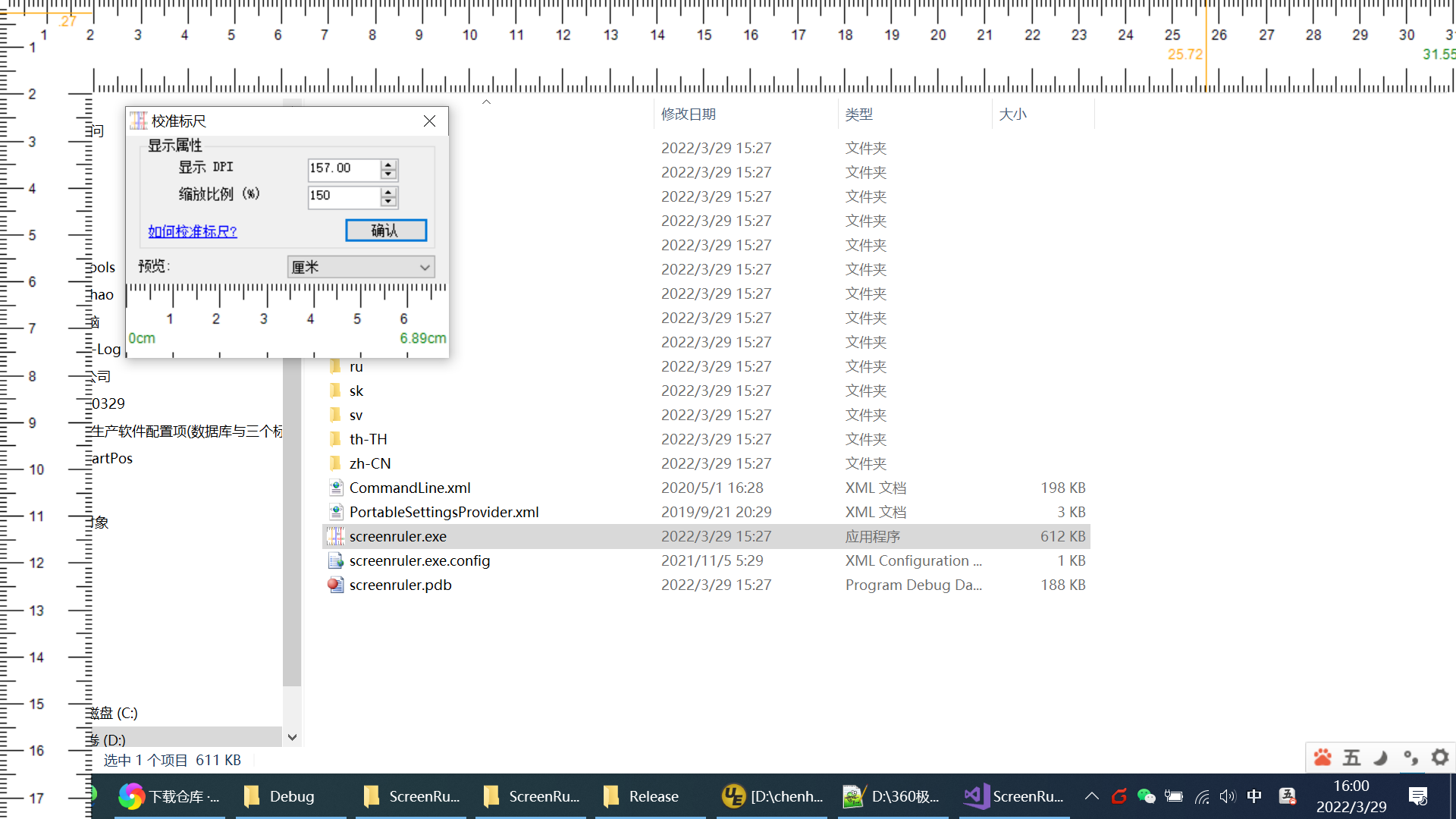Expand hidden tray icons with the chevron
The width and height of the screenshot is (1456, 819).
[x=1091, y=796]
